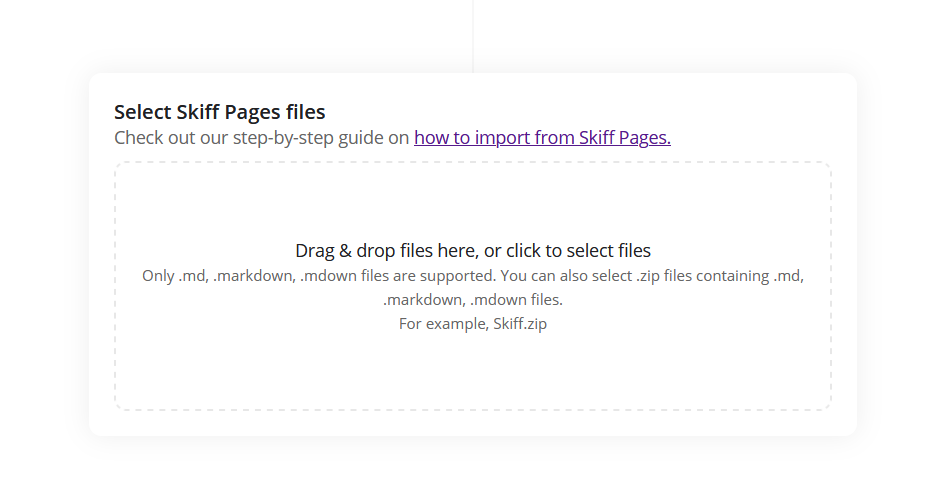Image resolution: width=944 pixels, height=488 pixels.
Task: Click the 'You can also select .zip files' sentence
Action: 600,276
